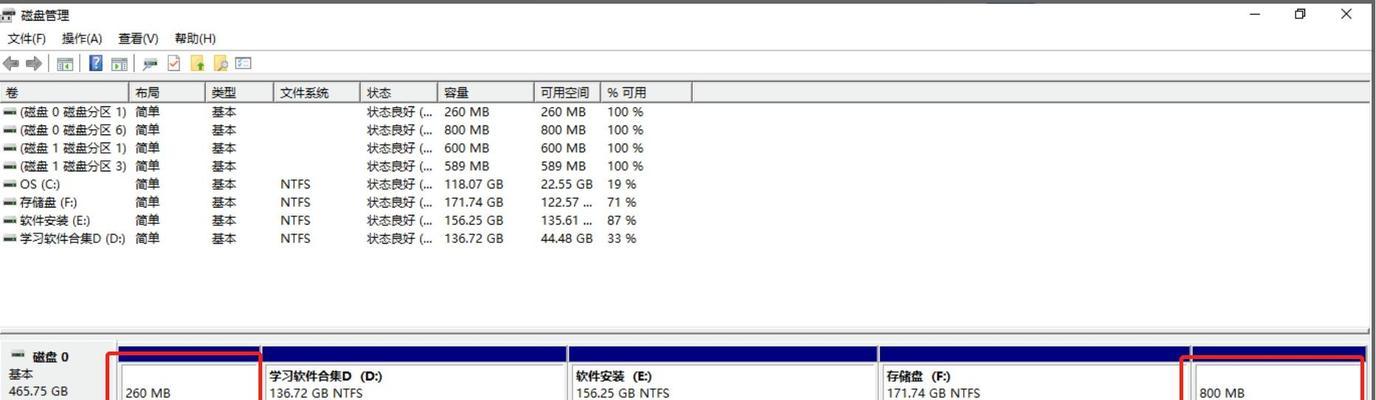Viewport: 1376px width, 400px height.
Task: Click the 118.07 GB capacity cell
Action: click(473, 184)
